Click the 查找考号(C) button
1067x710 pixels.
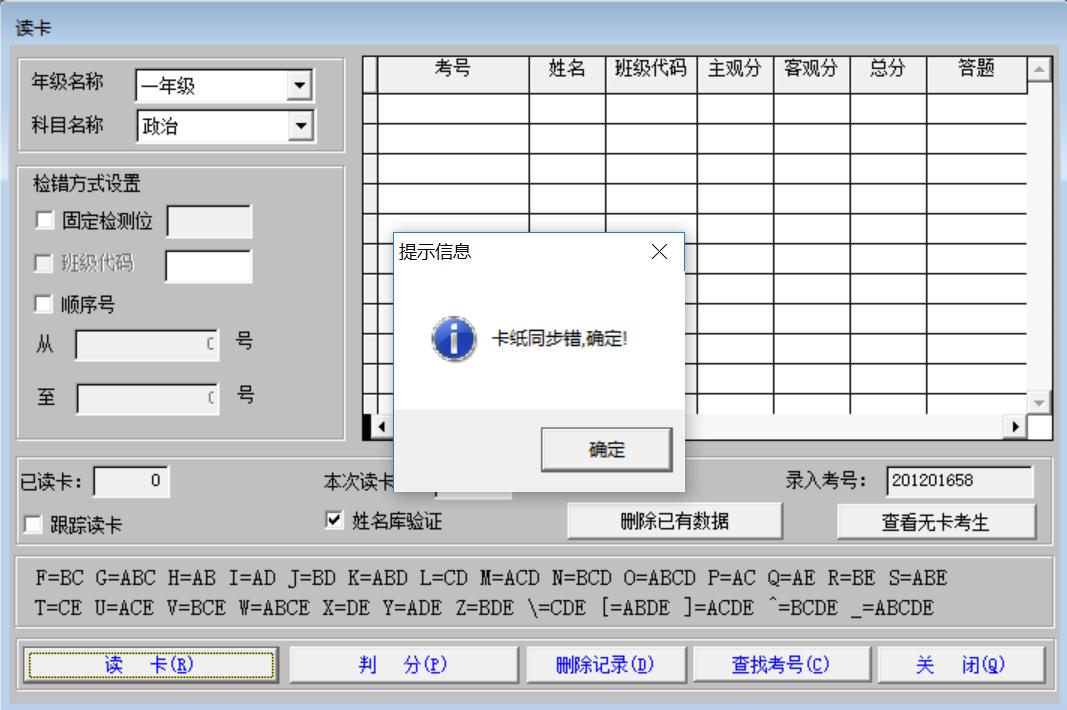(x=781, y=664)
